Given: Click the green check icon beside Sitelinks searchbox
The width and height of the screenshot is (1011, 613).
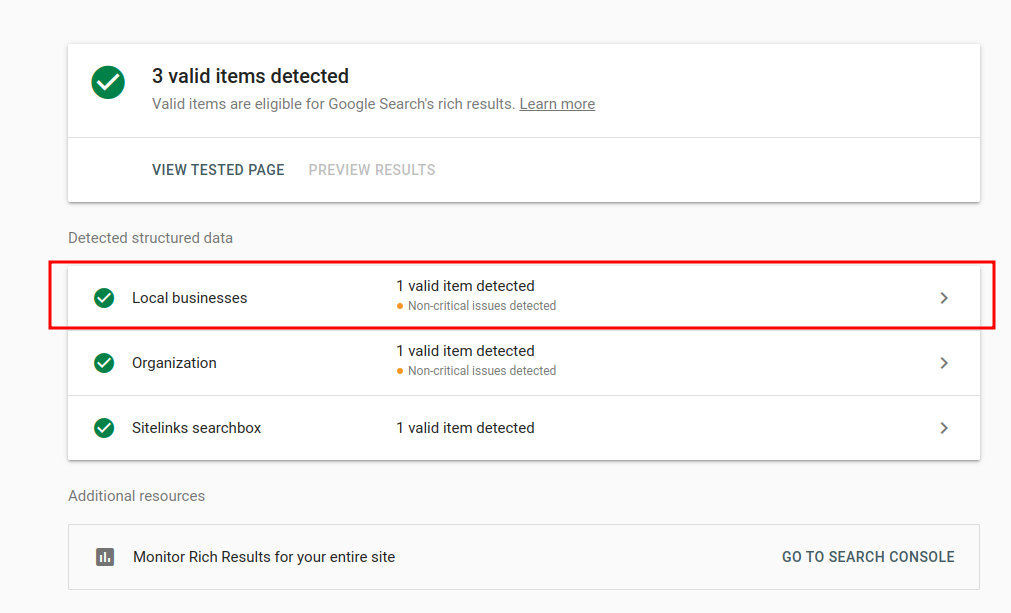Looking at the screenshot, I should point(104,427).
